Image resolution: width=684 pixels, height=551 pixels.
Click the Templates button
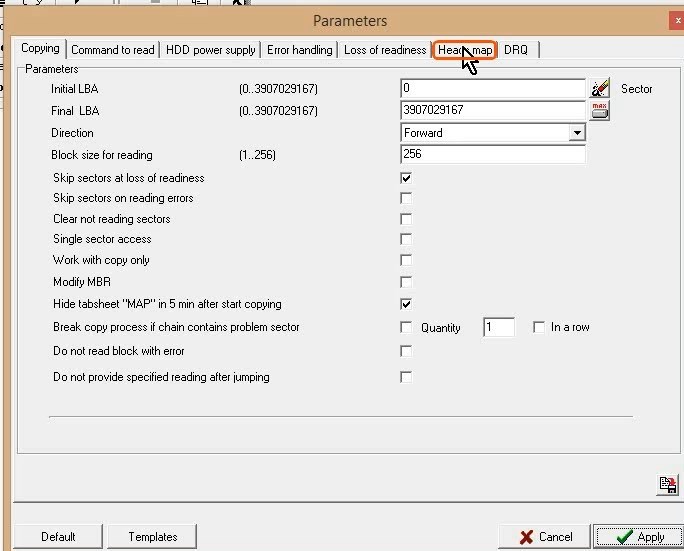[152, 537]
